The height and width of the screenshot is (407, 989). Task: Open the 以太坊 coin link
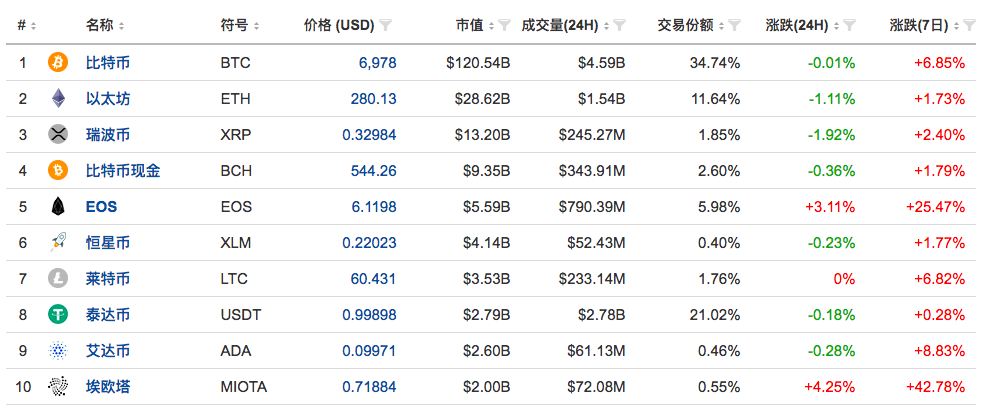pyautogui.click(x=107, y=99)
